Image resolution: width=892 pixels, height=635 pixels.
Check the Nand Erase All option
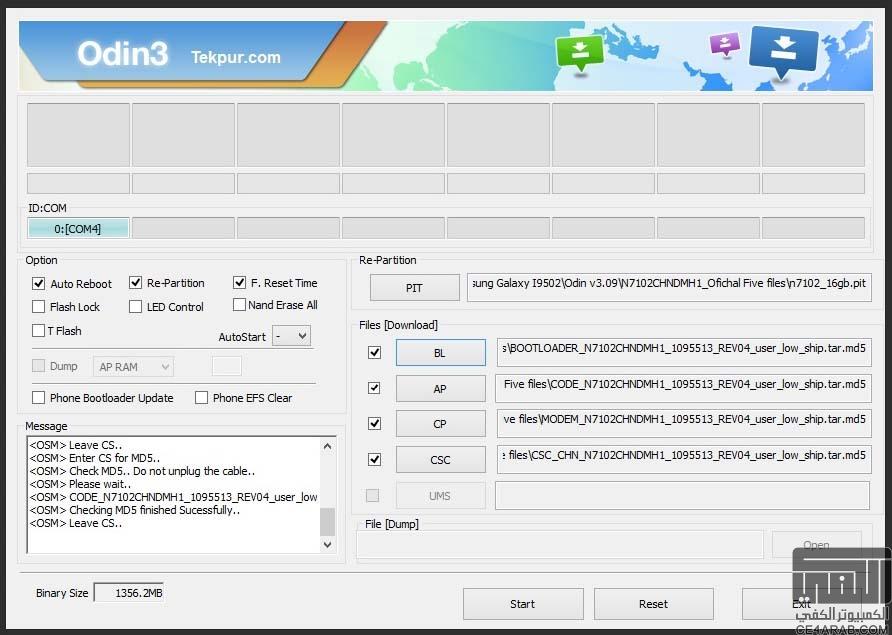pos(239,305)
